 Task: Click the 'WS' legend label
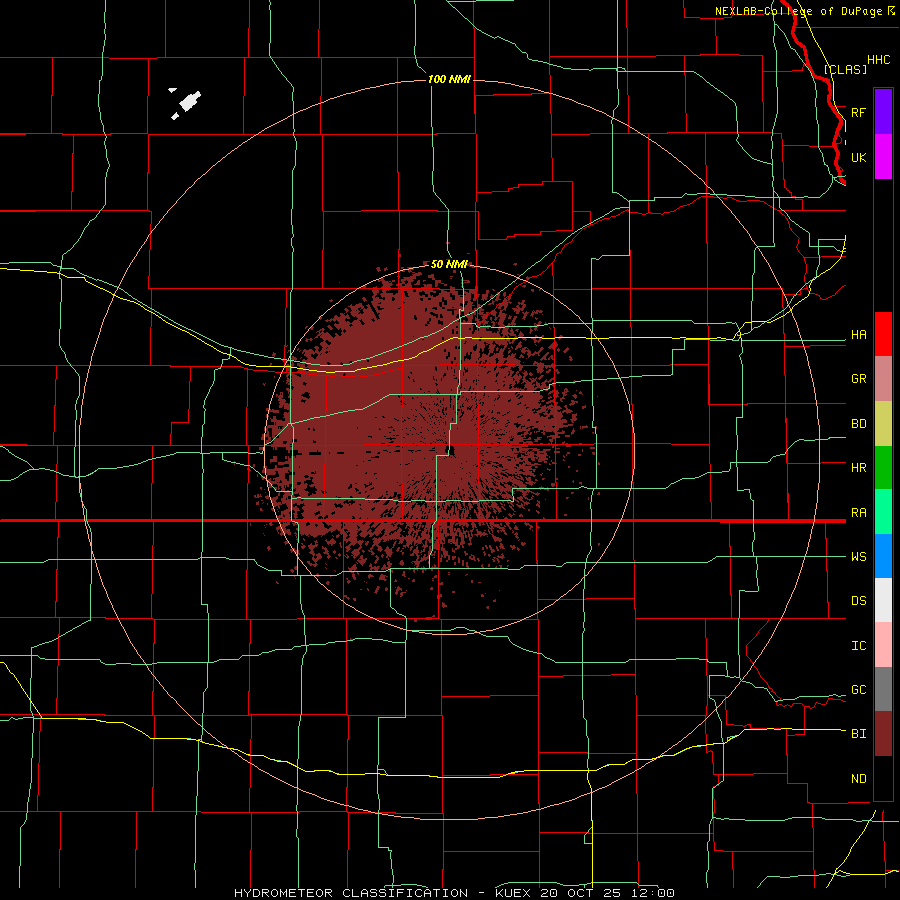coord(858,556)
